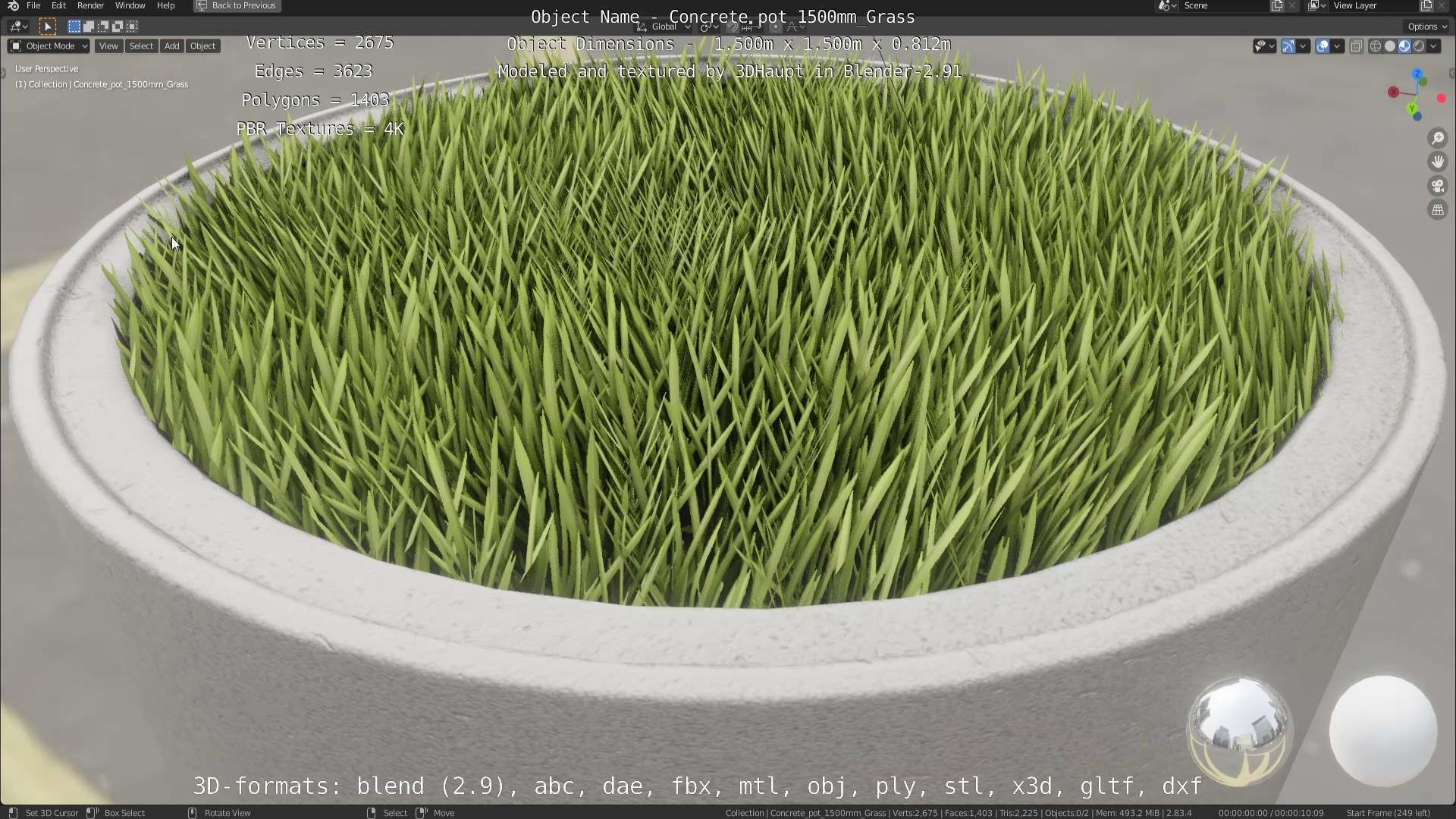Screen dimensions: 1456x819
Task: Open the gizmo options dropdown arrow
Action: [x=1303, y=46]
